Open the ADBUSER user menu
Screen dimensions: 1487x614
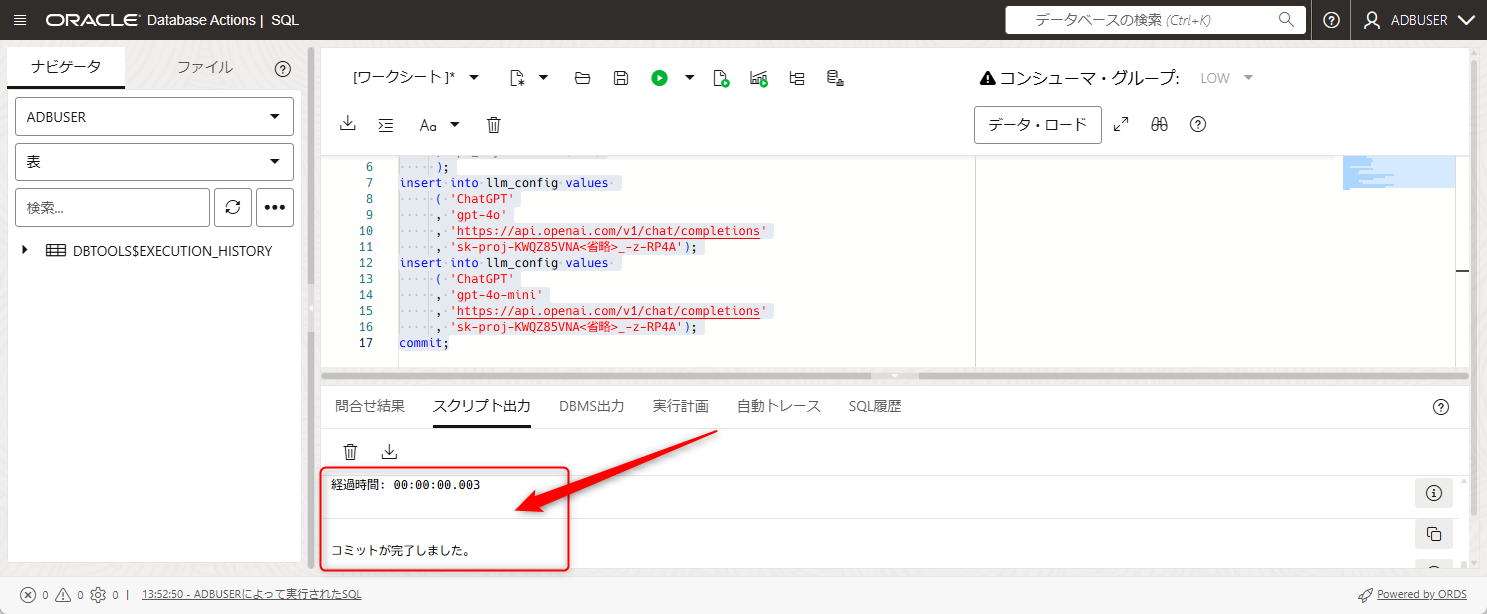point(1419,20)
